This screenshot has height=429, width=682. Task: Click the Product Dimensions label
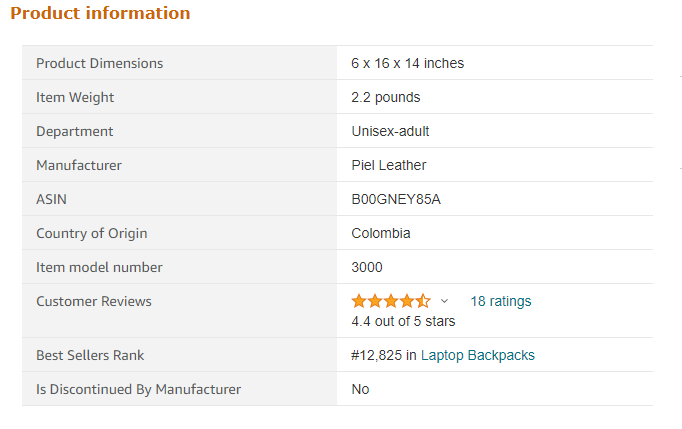tap(100, 64)
